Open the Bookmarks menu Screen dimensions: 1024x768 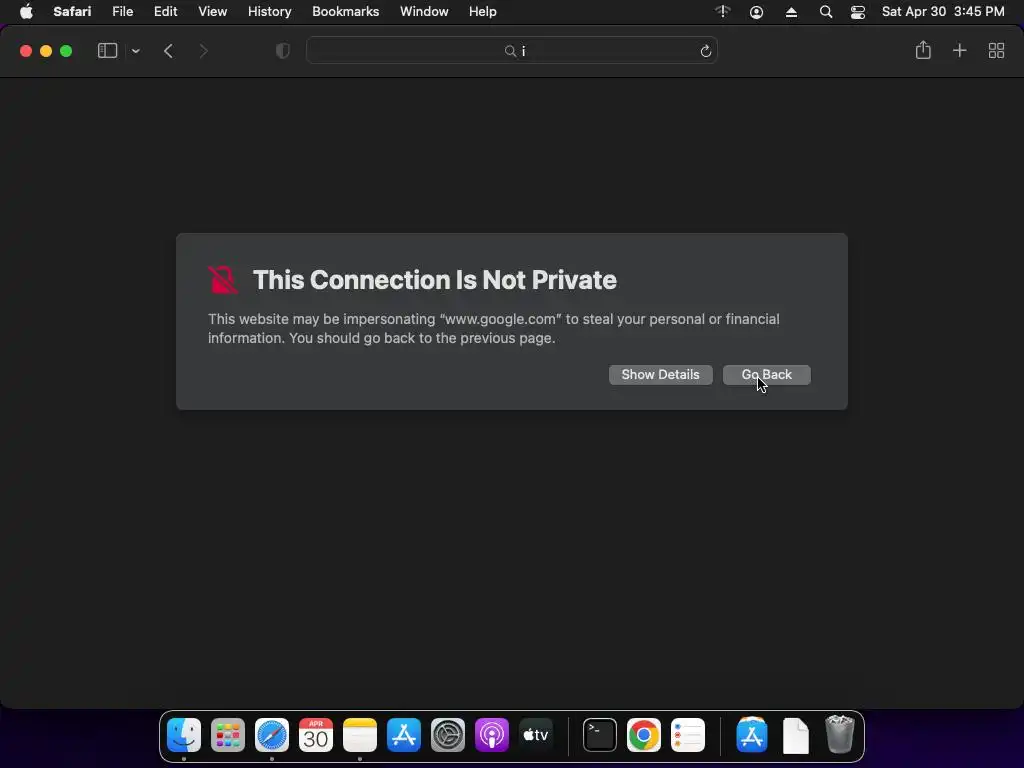(x=345, y=12)
